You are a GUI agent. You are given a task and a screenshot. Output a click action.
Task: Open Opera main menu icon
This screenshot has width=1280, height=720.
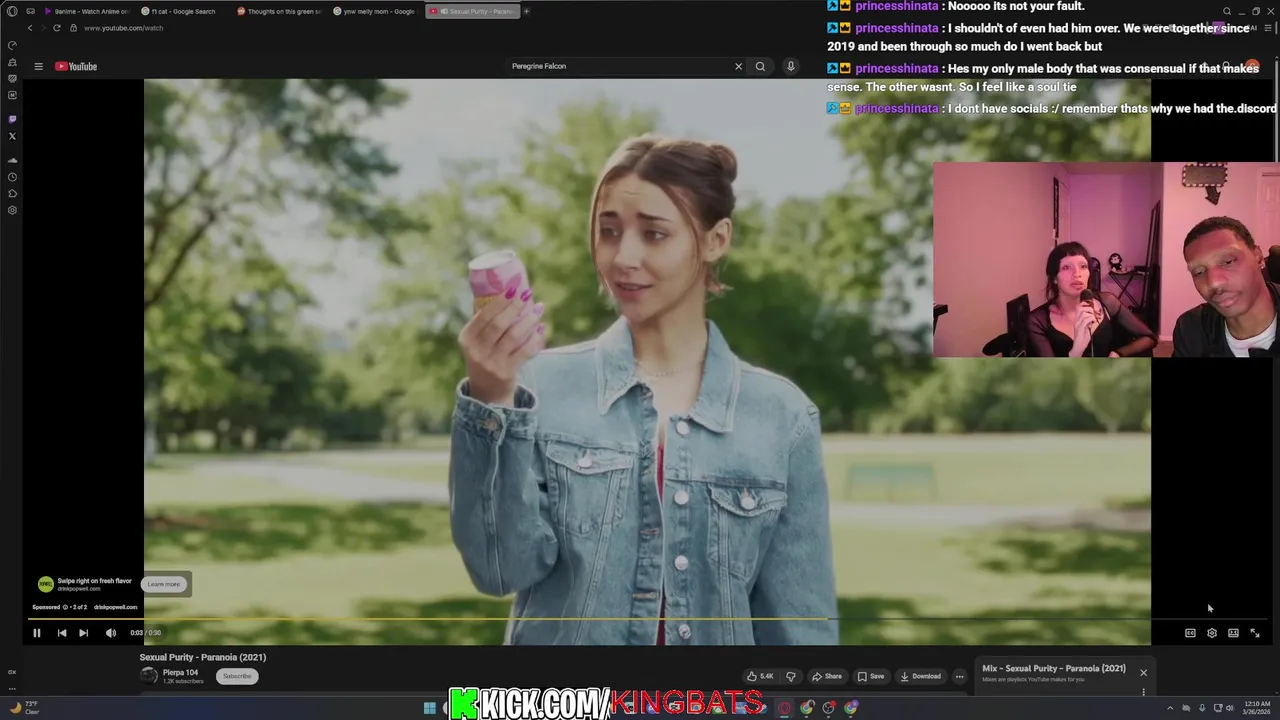(x=12, y=12)
